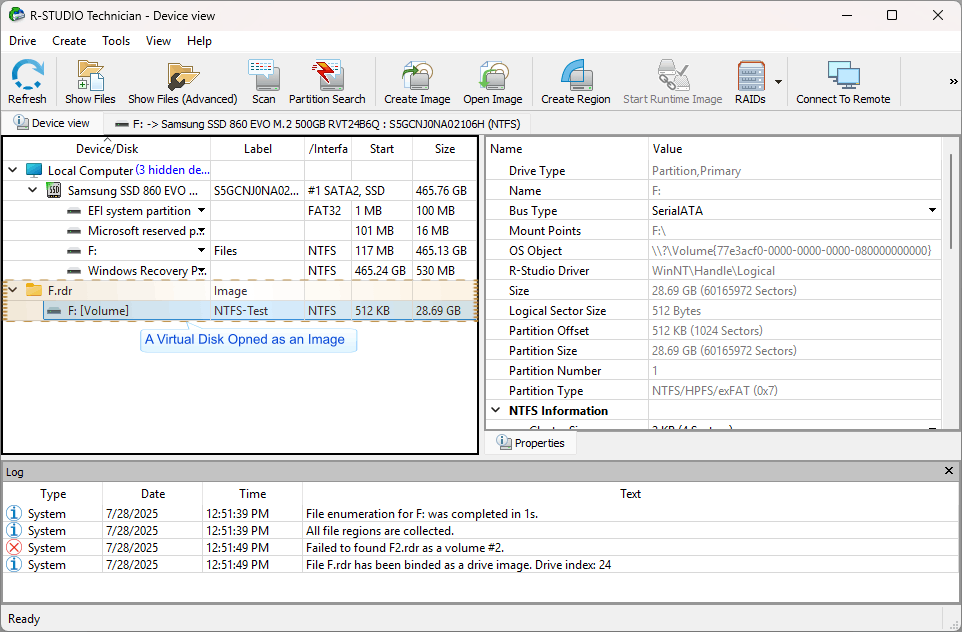Click the F: [Volume] drive icon
The height and width of the screenshot is (632, 962).
54,311
